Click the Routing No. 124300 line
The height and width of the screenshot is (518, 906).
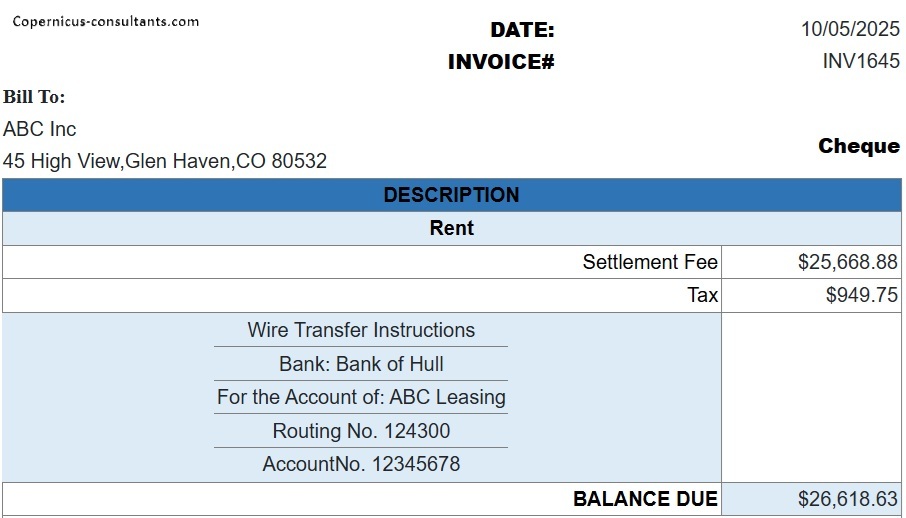[361, 431]
